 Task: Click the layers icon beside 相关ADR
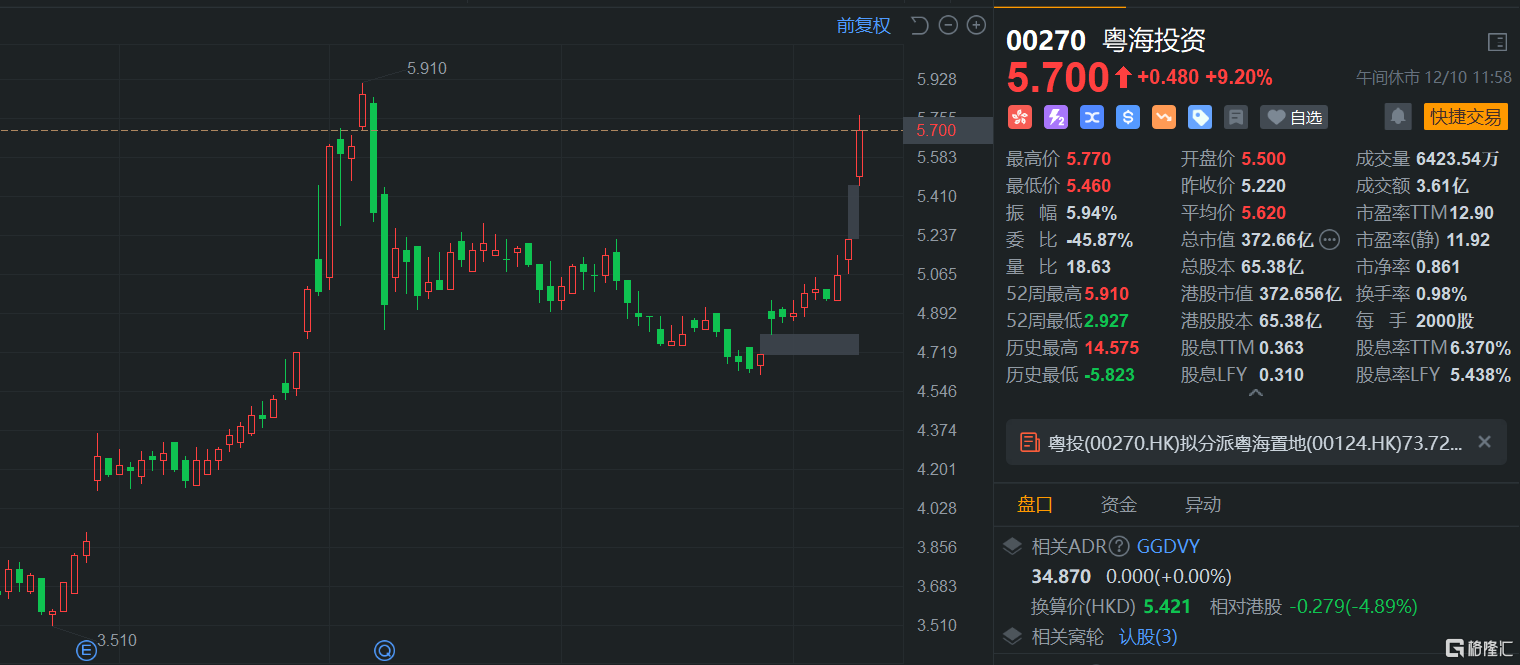(x=1013, y=546)
